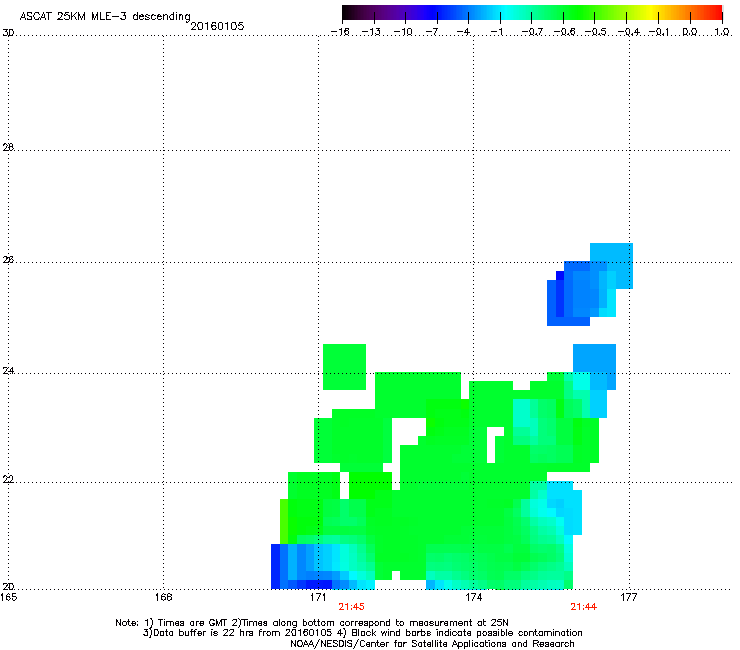
Task: Select latitude label '24' on the axis
Action: (8, 371)
